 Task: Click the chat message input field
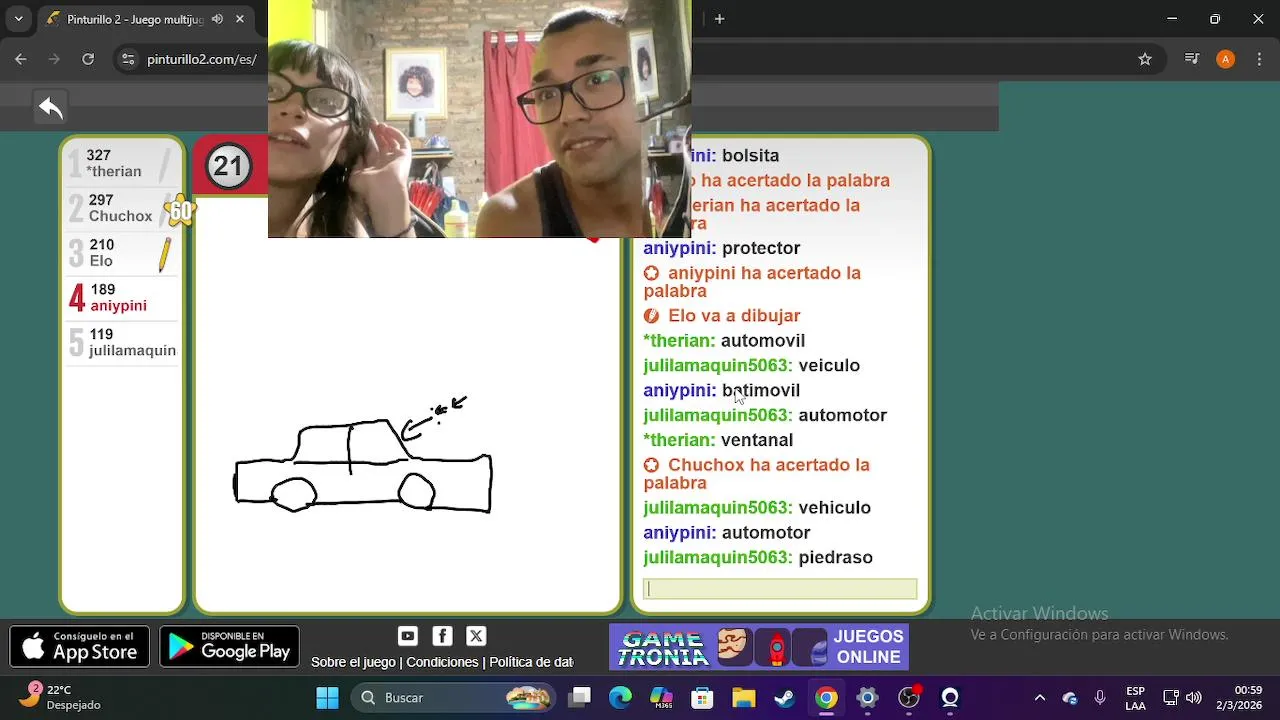pos(780,589)
